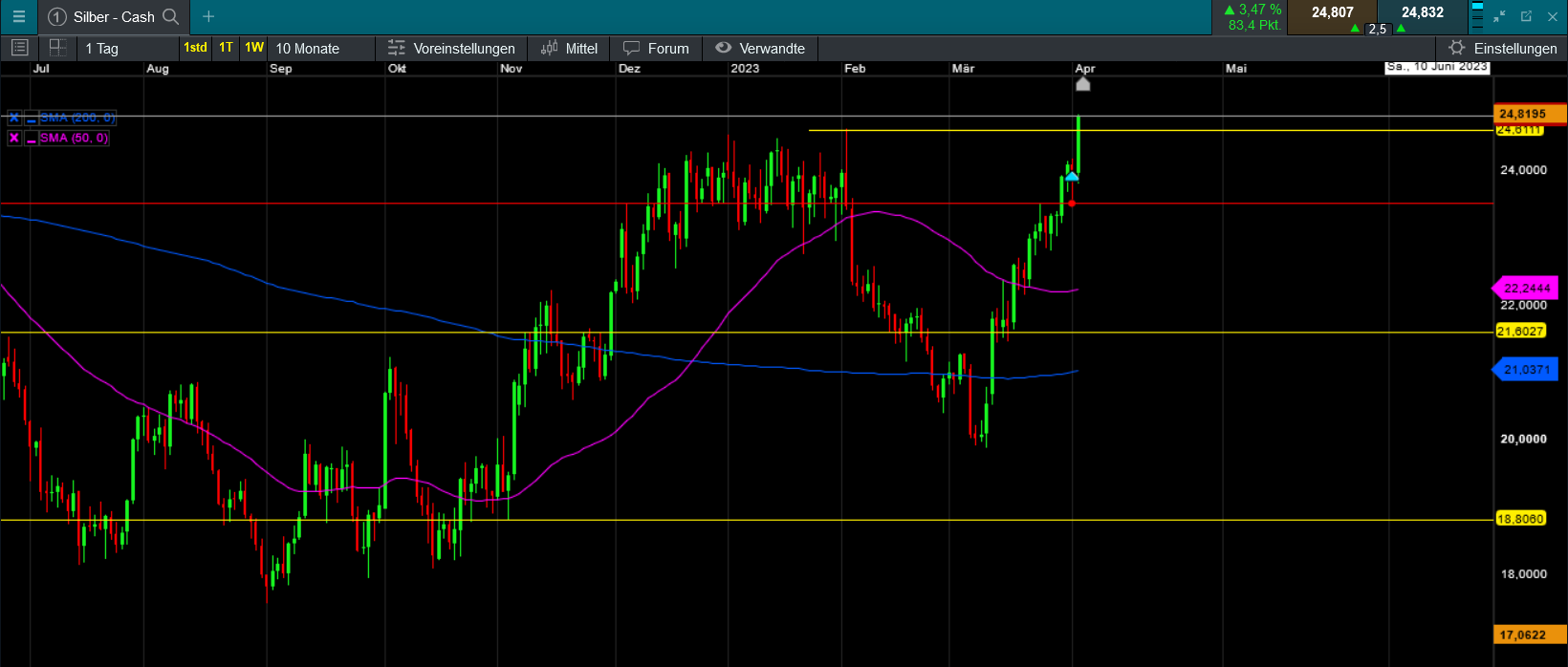The height and width of the screenshot is (667, 1568).
Task: Click the circled number 1 tab badge
Action: [56, 16]
